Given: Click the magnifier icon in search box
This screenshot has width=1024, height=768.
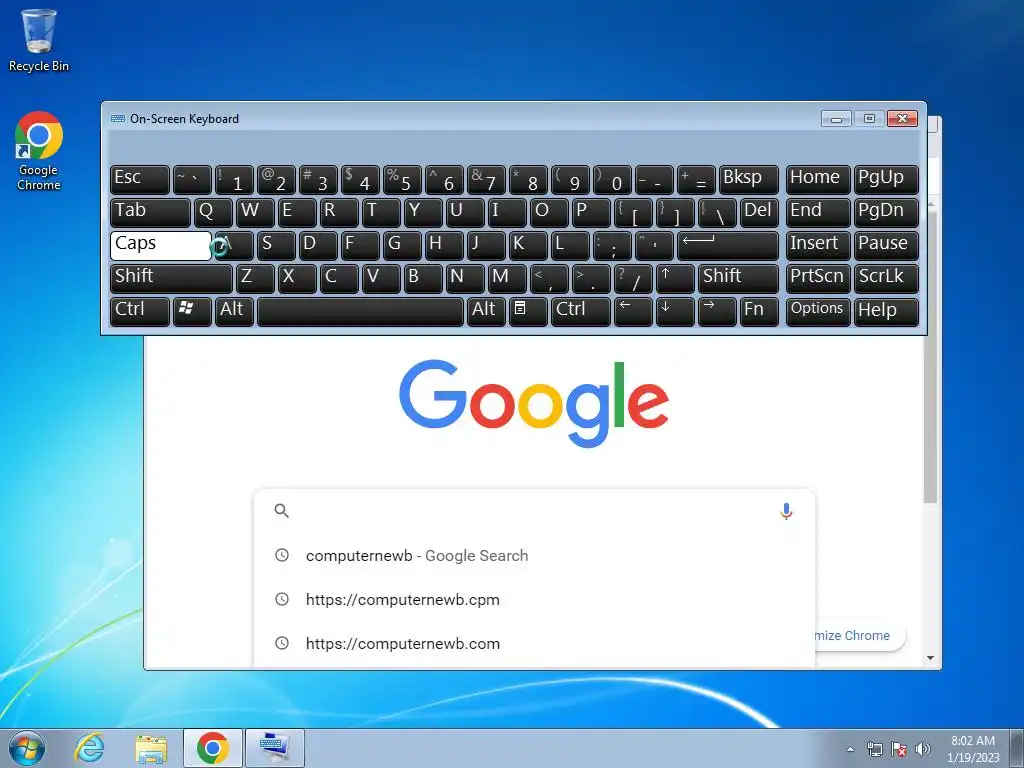Looking at the screenshot, I should coord(281,511).
